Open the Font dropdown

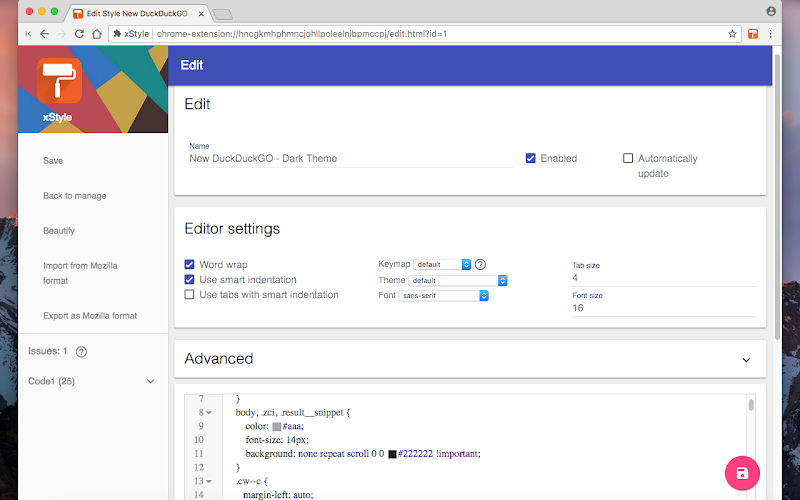click(x=443, y=295)
